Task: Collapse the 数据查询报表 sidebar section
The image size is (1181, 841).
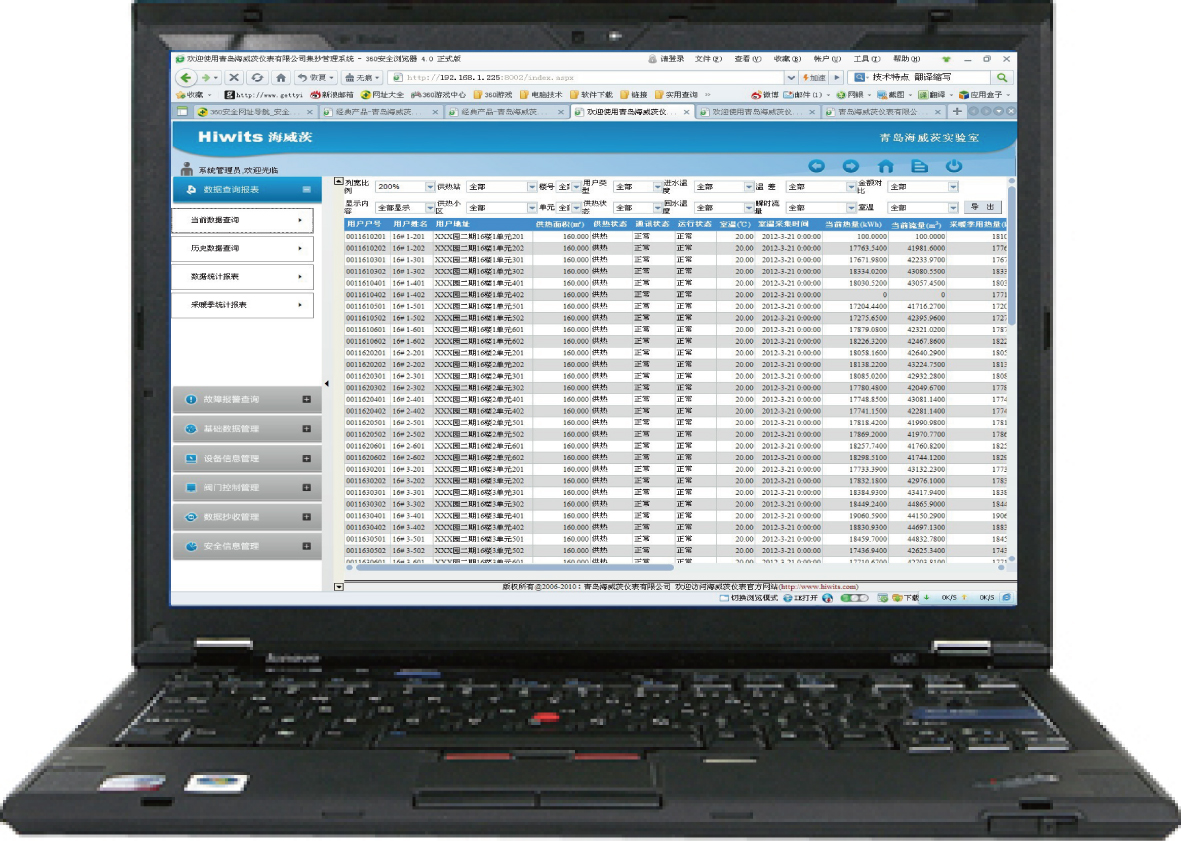Action: point(307,189)
